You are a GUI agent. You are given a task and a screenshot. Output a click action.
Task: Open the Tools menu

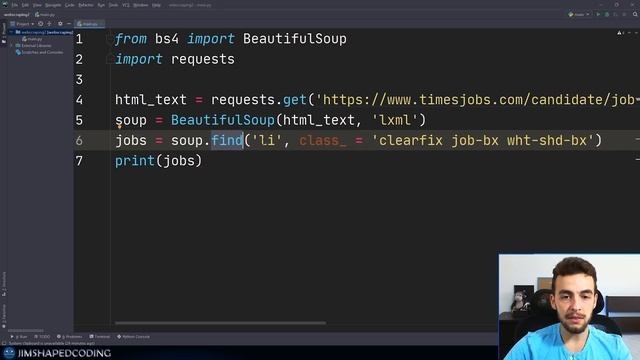pyautogui.click(x=113, y=5)
